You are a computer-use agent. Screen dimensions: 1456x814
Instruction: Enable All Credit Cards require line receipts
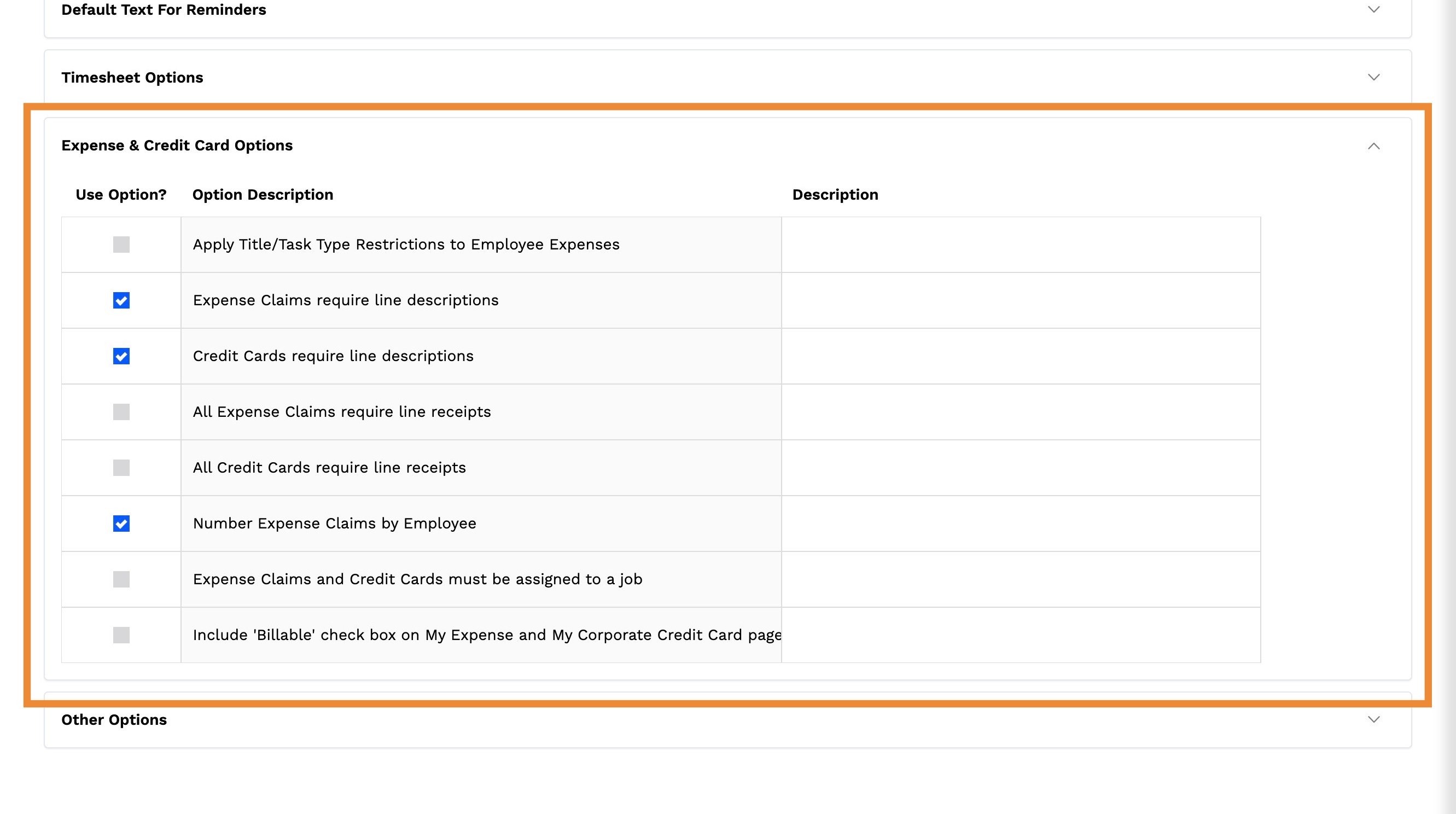click(x=121, y=468)
